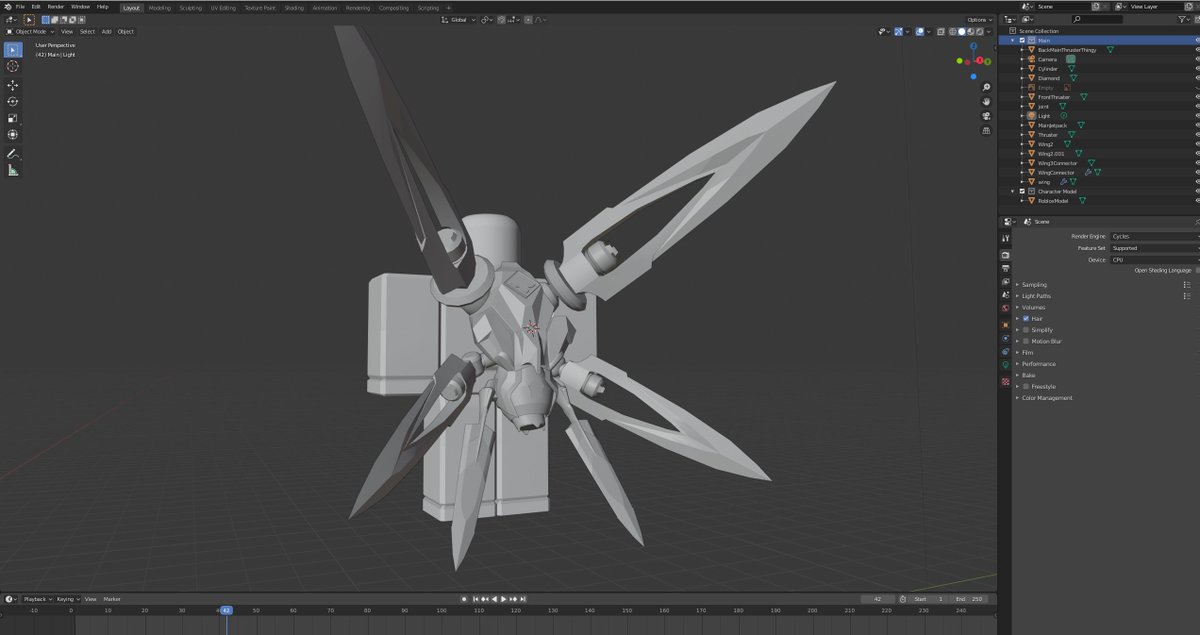Activate the Cursor tool
The height and width of the screenshot is (635, 1200).
[13, 66]
